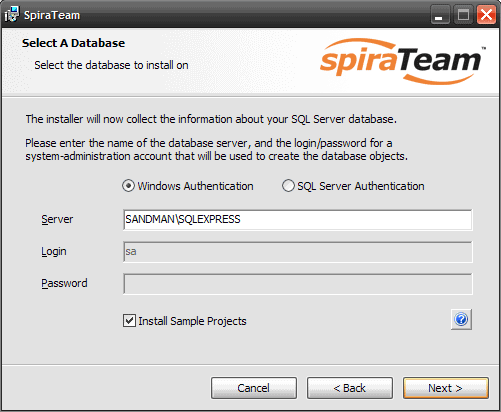
Task: Open help via the blue question-mark icon
Action: coord(461,320)
